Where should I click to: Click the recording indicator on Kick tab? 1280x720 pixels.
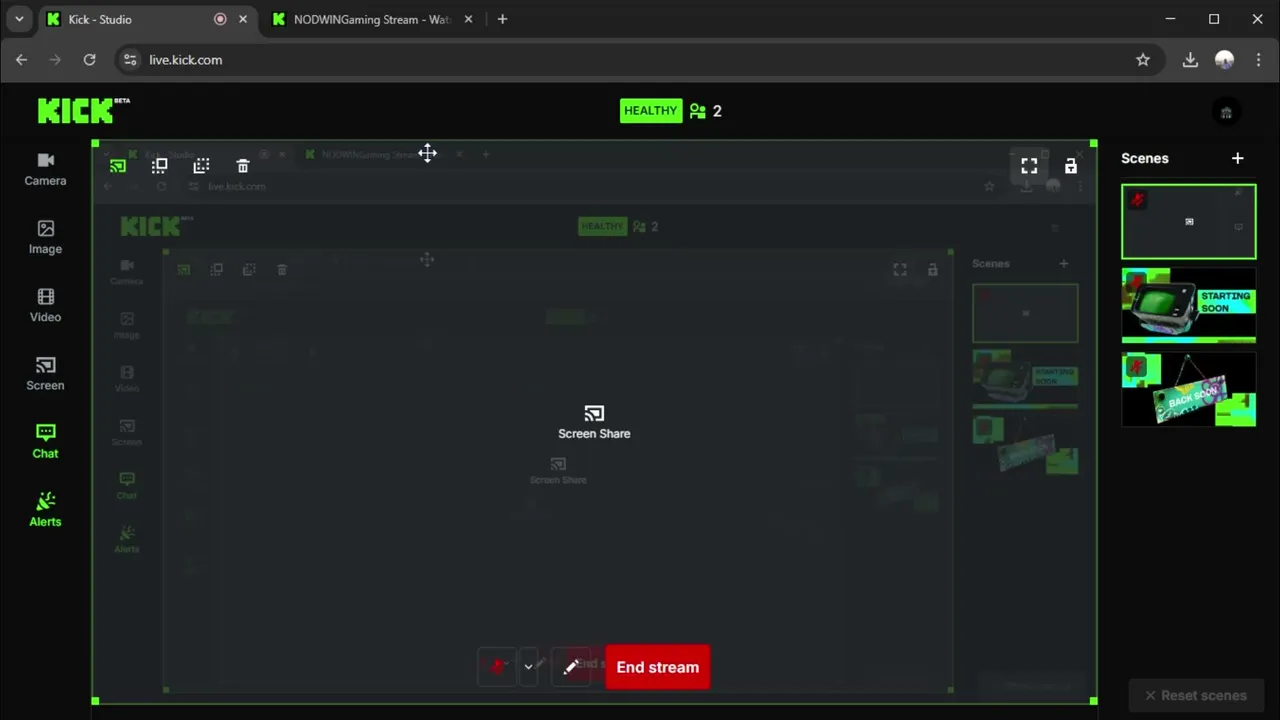pos(220,19)
